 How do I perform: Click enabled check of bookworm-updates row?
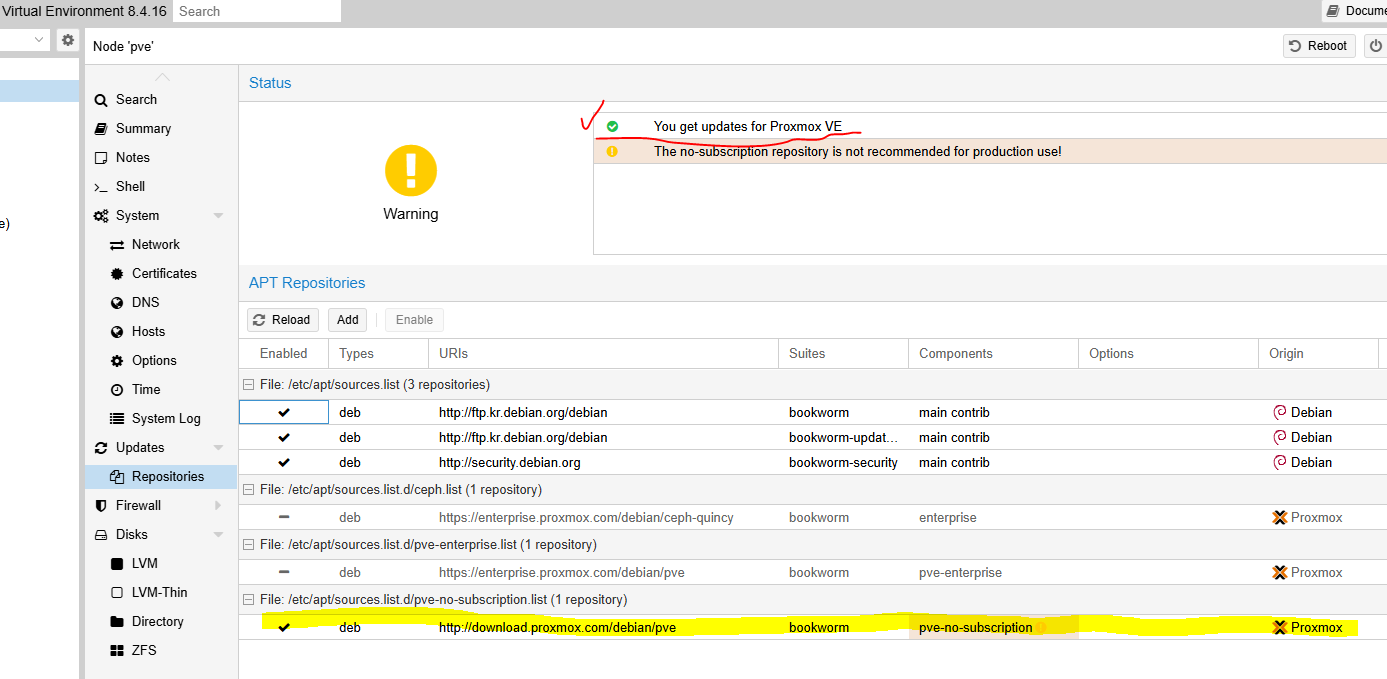(x=284, y=437)
